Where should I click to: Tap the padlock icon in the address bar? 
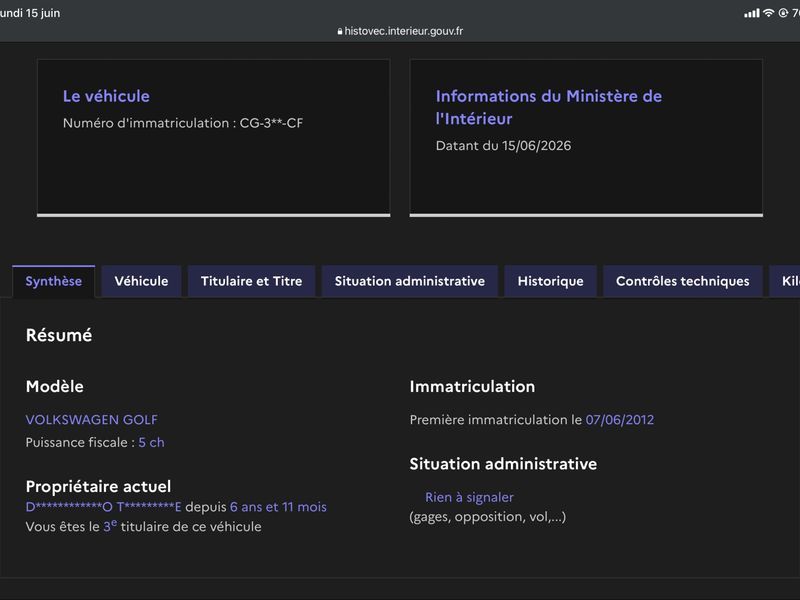340,31
